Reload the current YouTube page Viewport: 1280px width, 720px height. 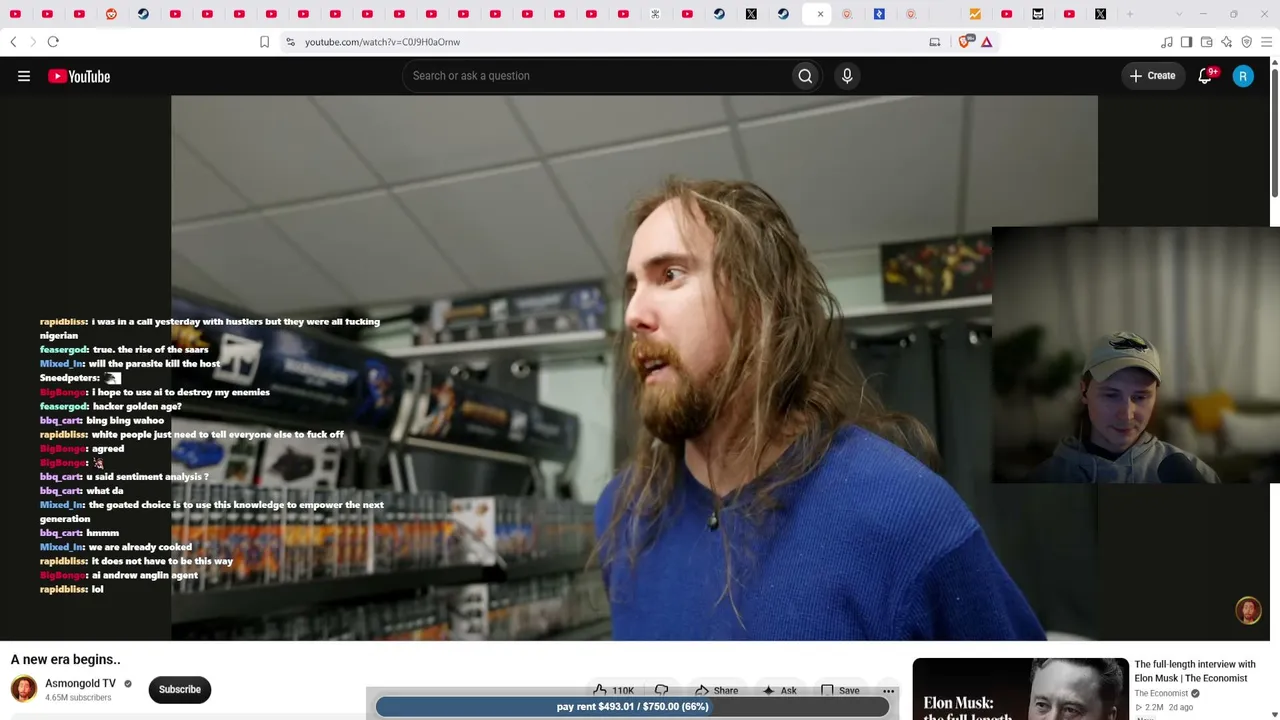53,42
